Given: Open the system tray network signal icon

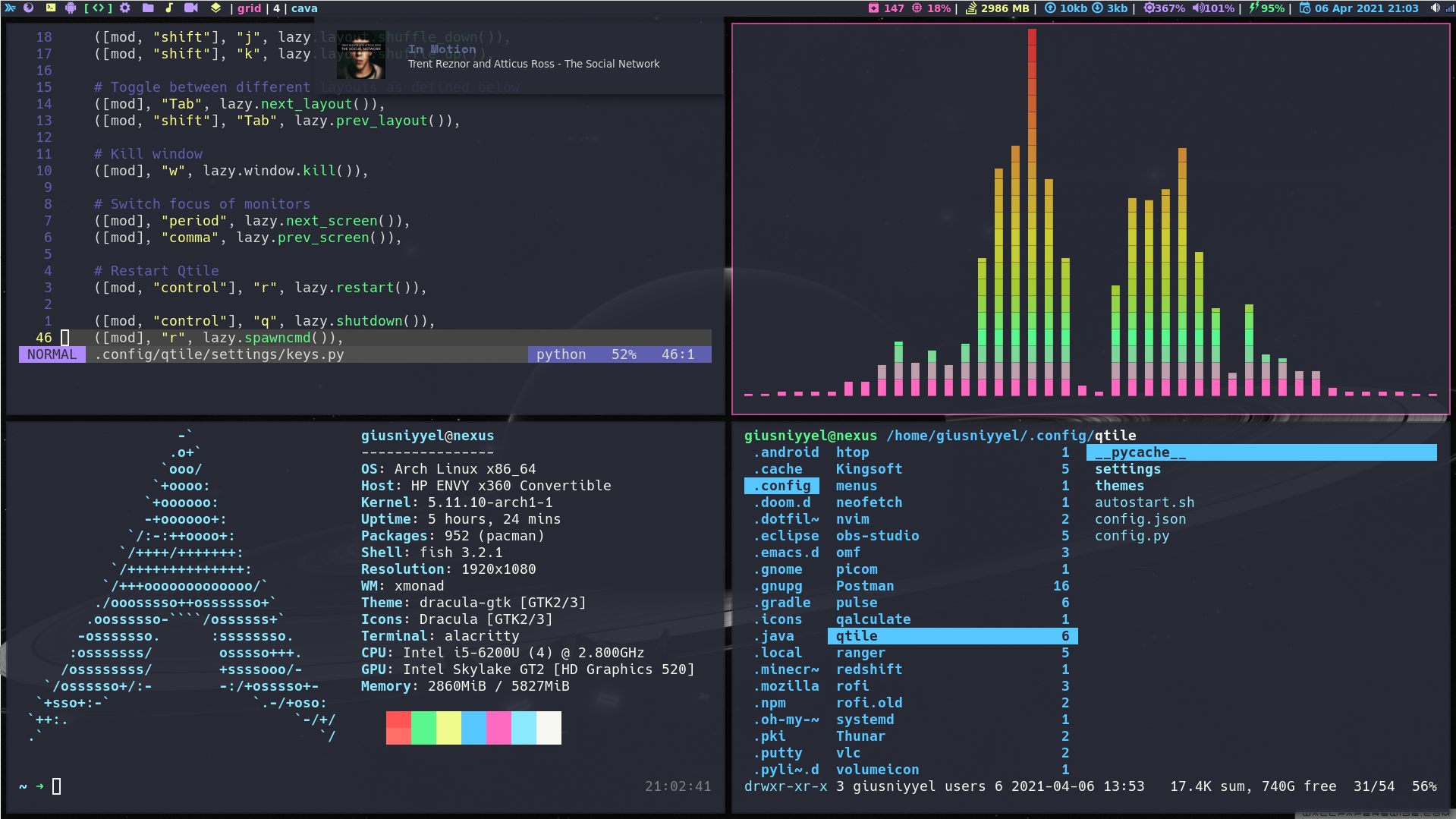Looking at the screenshot, I should pyautogui.click(x=1450, y=9).
